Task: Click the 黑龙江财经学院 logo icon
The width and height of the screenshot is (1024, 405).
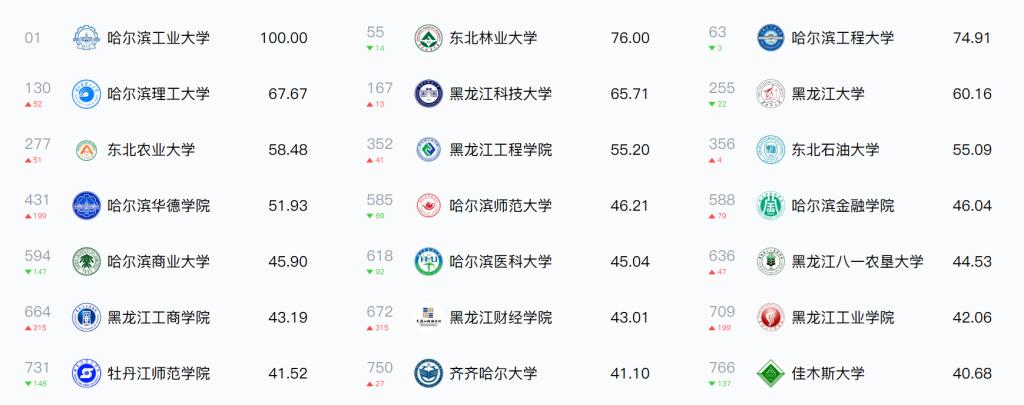Action: click(x=429, y=318)
